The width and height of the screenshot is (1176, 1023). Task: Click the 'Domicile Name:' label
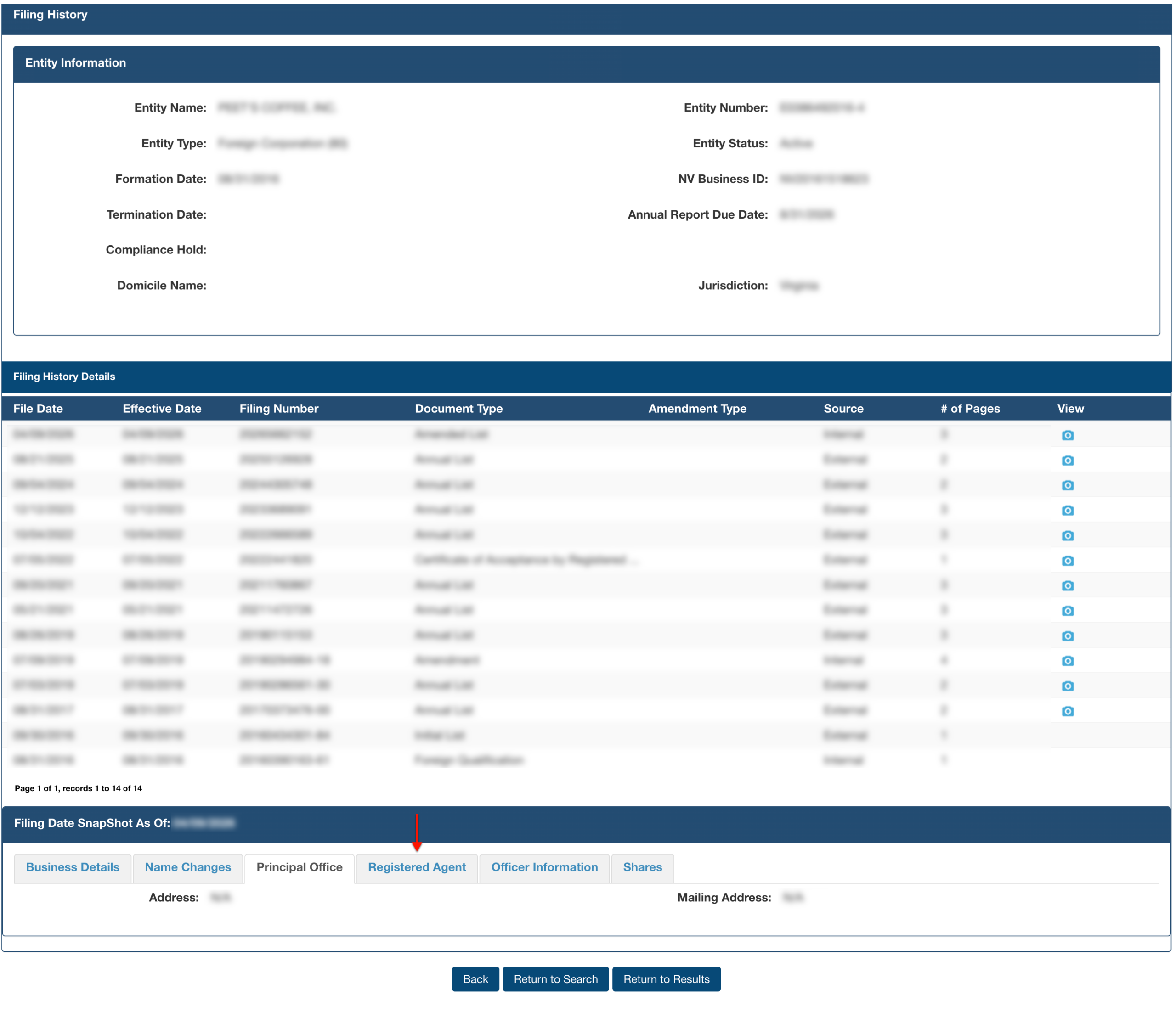(x=162, y=286)
